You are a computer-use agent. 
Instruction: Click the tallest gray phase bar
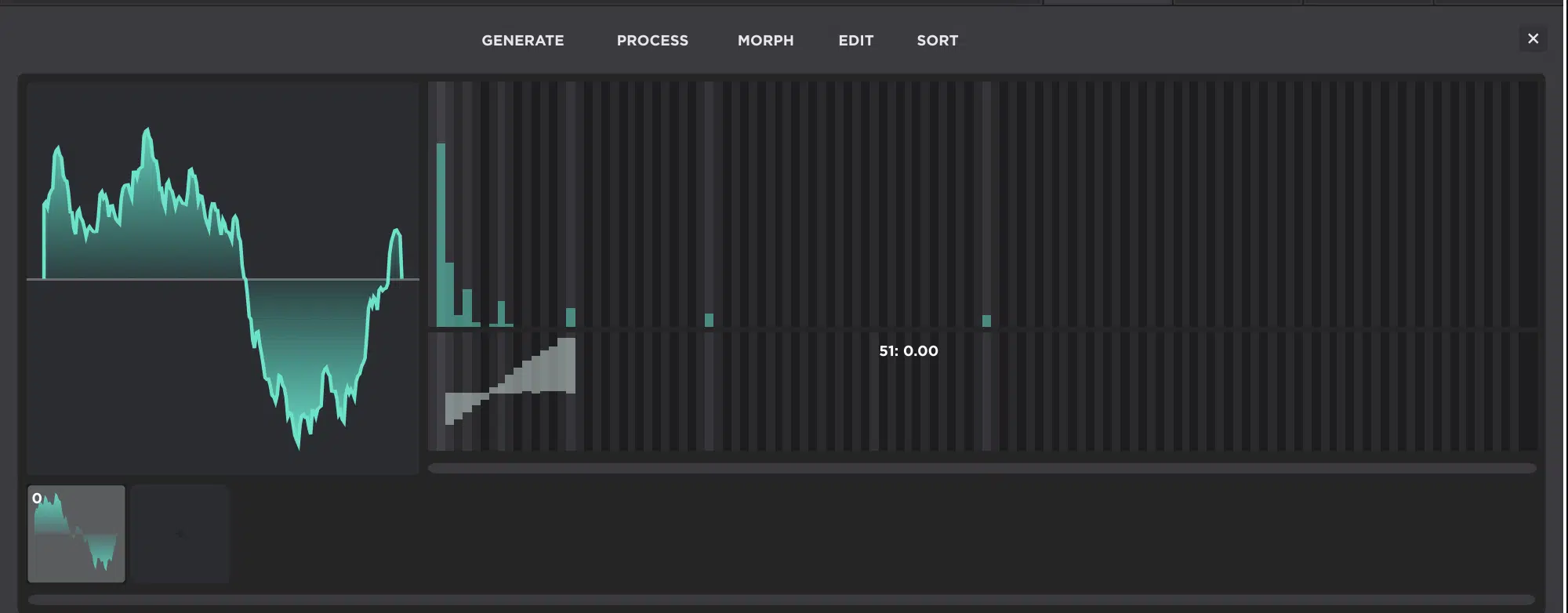pos(571,365)
